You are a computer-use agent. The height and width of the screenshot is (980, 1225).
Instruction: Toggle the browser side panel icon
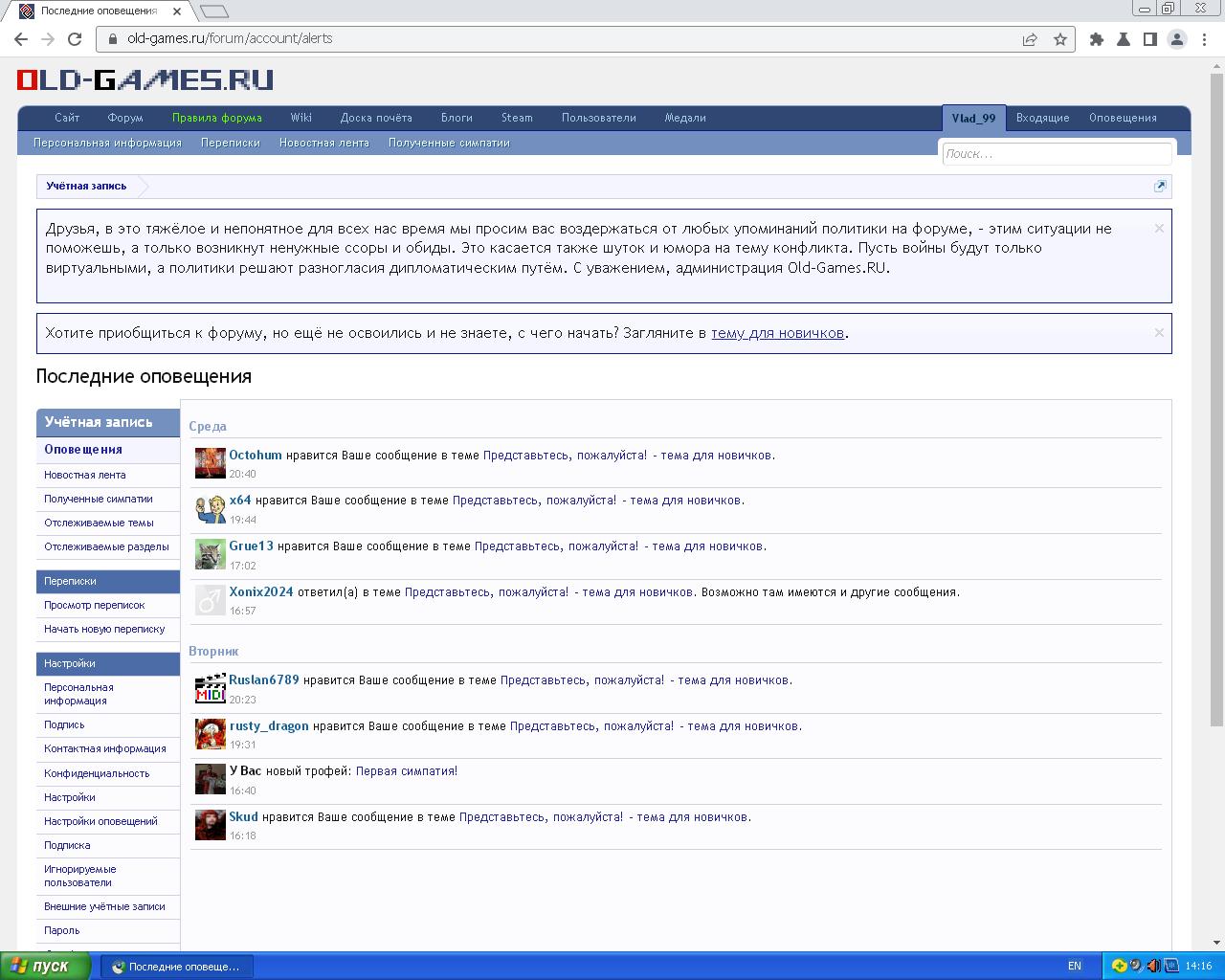(1150, 39)
